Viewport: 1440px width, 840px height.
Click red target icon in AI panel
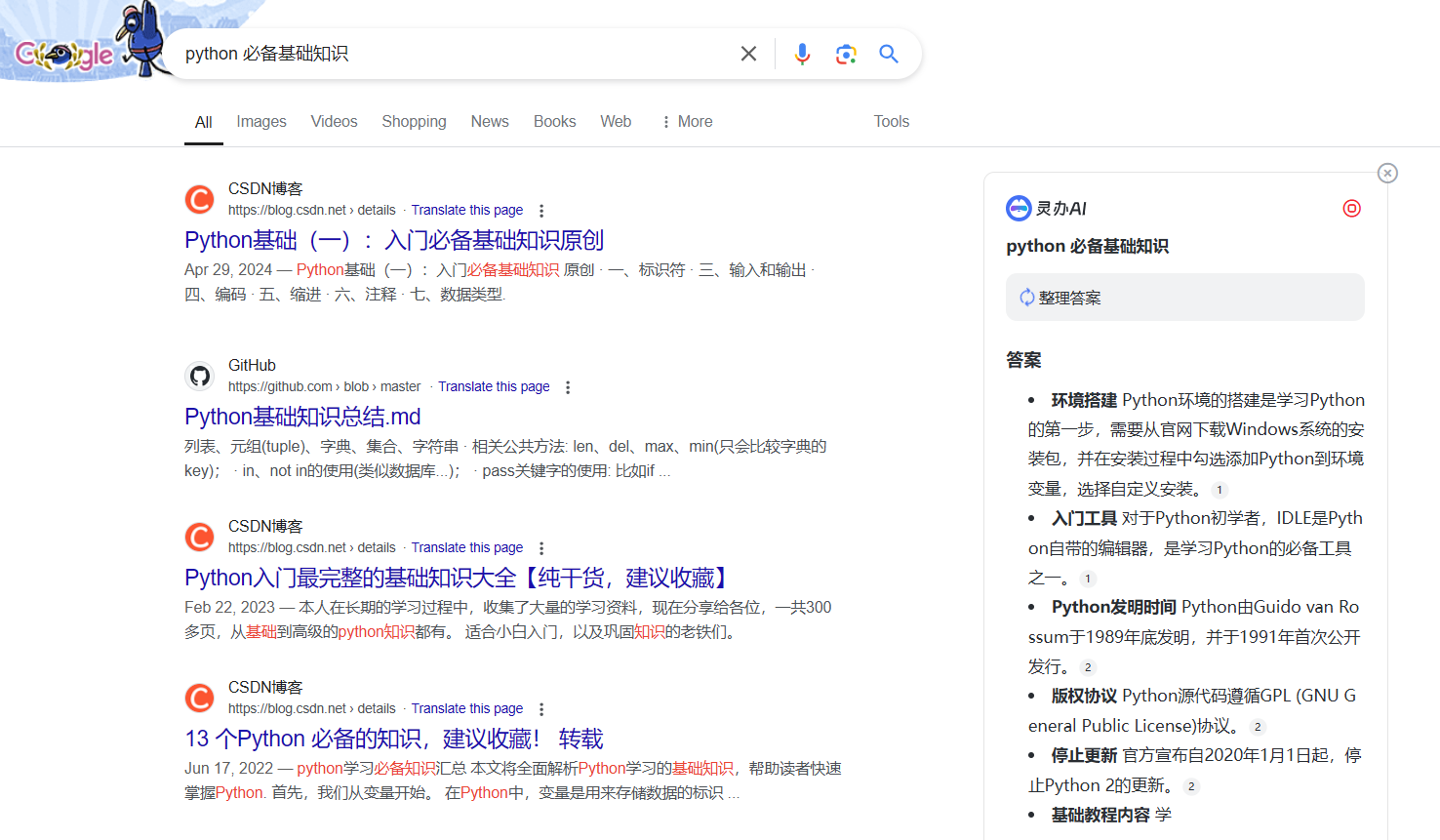click(x=1351, y=208)
